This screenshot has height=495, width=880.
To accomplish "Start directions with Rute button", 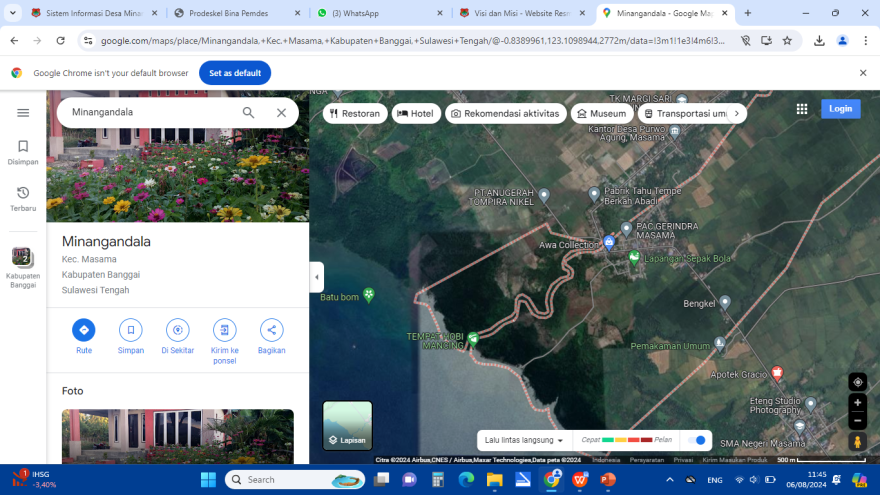I will tap(84, 336).
